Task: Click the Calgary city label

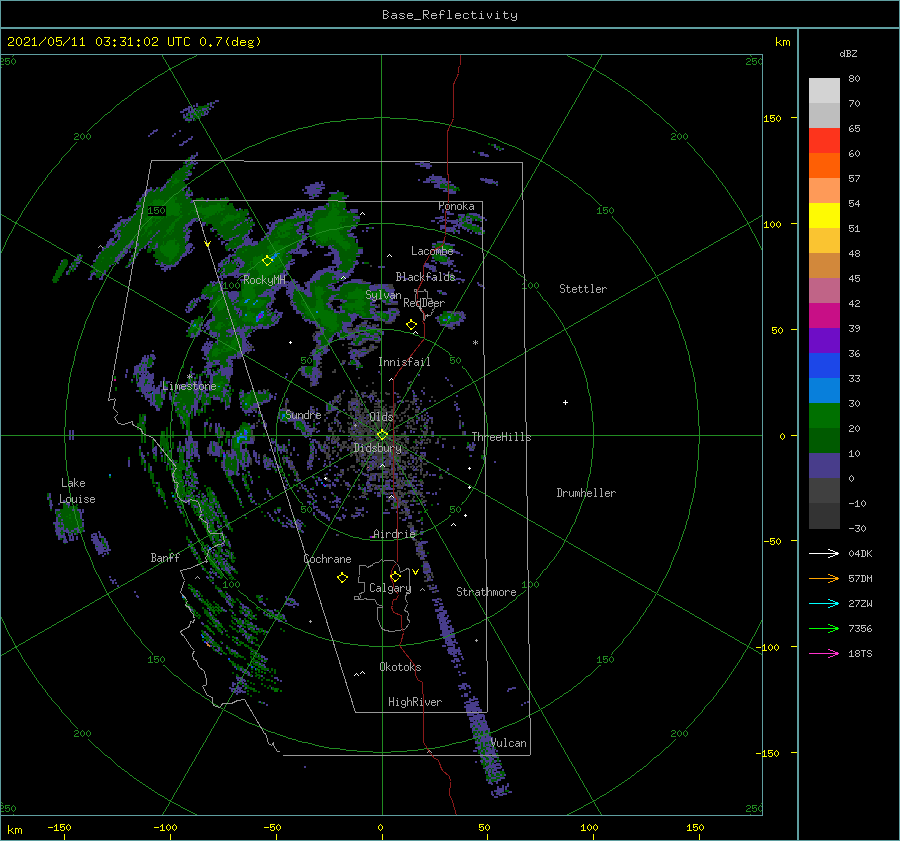Action: pyautogui.click(x=390, y=588)
